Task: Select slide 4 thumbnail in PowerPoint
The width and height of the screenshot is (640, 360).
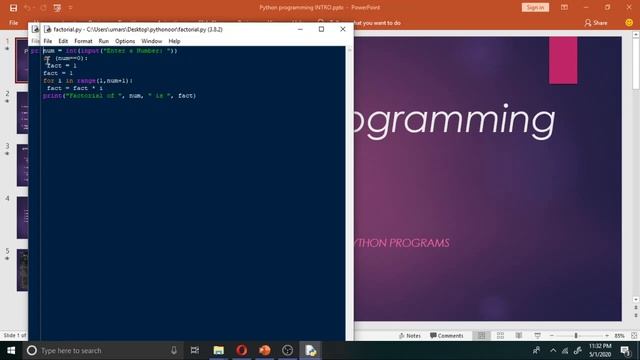Action: click(x=22, y=218)
